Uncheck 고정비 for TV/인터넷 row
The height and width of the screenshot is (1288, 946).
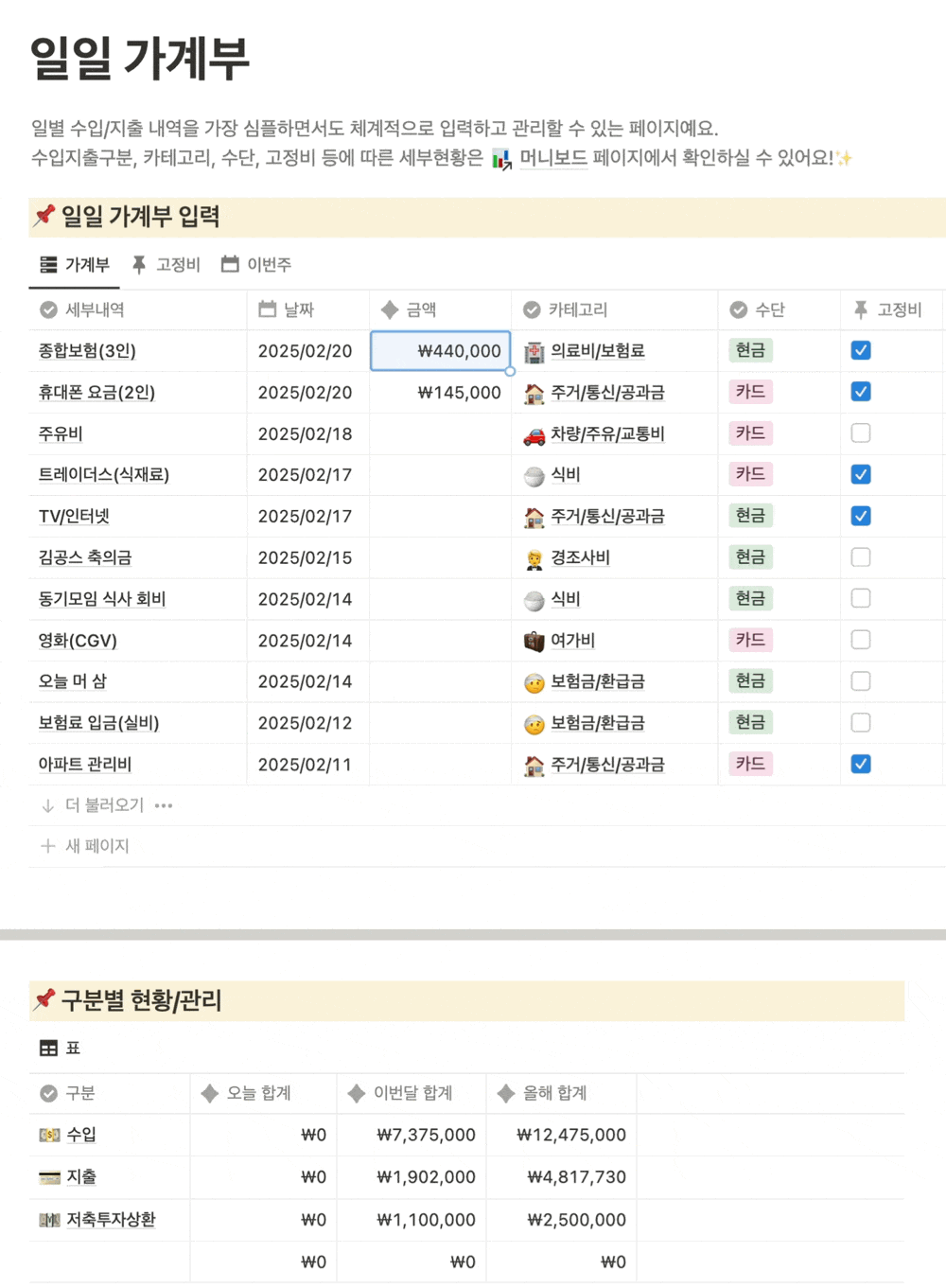coord(861,516)
